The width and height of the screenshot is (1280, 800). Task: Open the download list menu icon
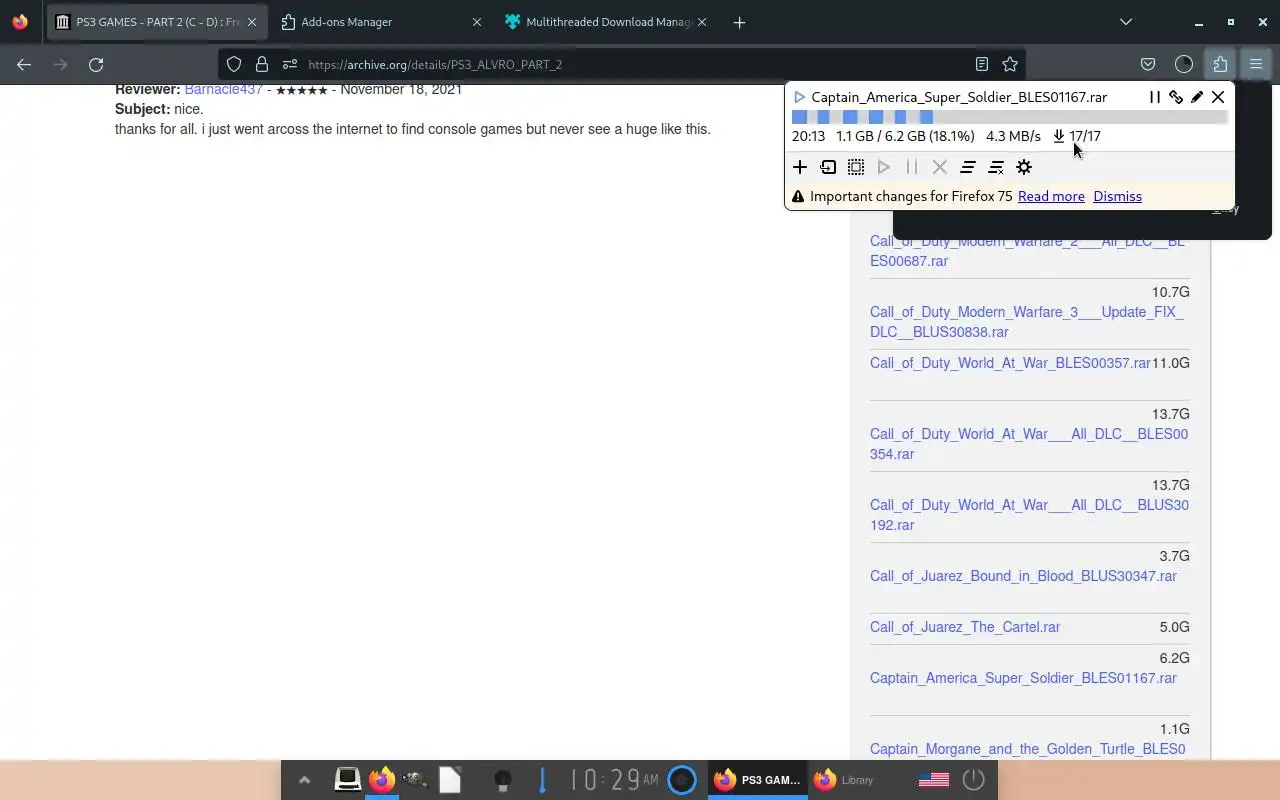click(x=968, y=167)
